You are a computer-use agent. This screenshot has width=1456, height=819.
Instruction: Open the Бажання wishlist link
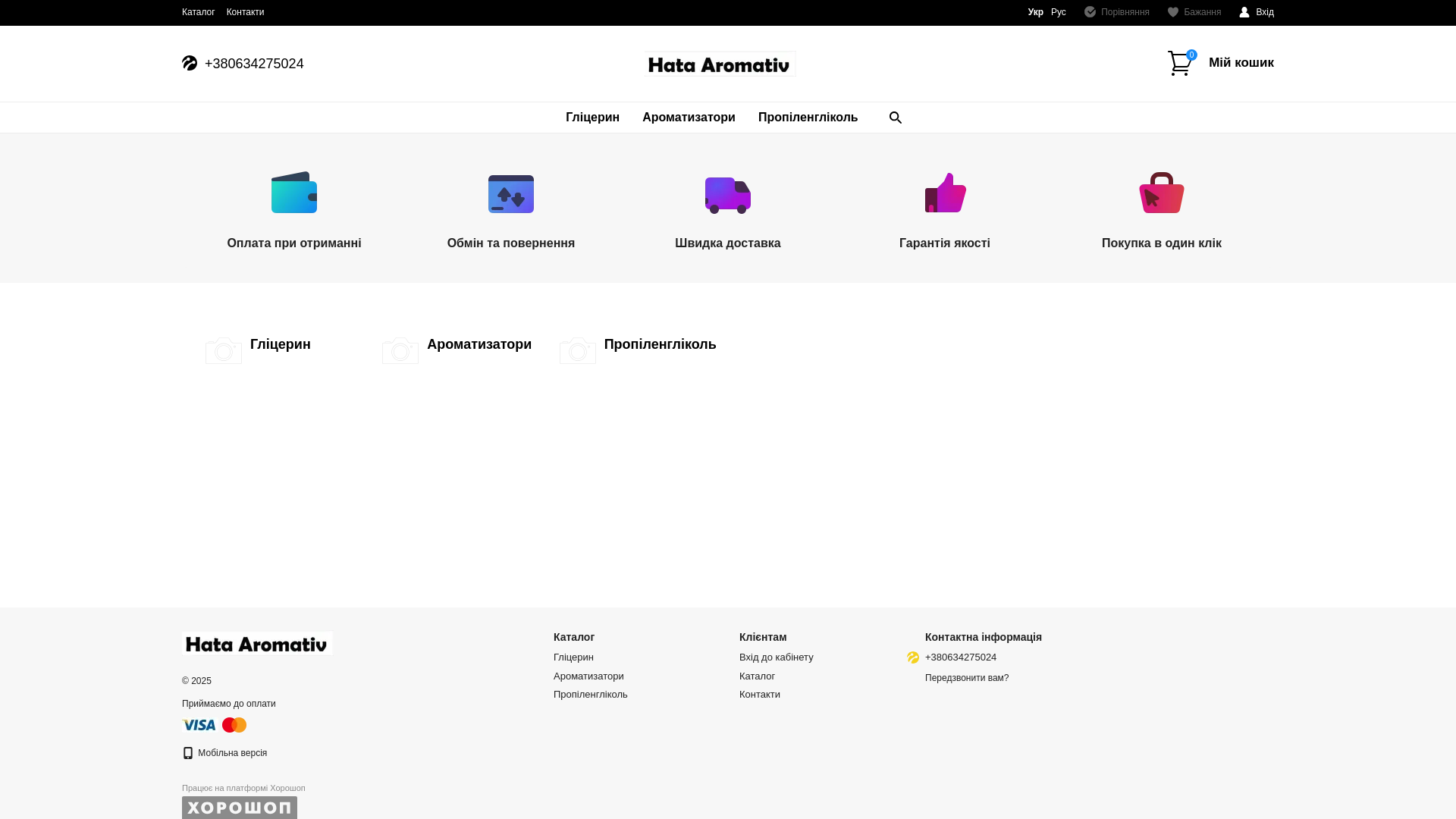[1203, 12]
